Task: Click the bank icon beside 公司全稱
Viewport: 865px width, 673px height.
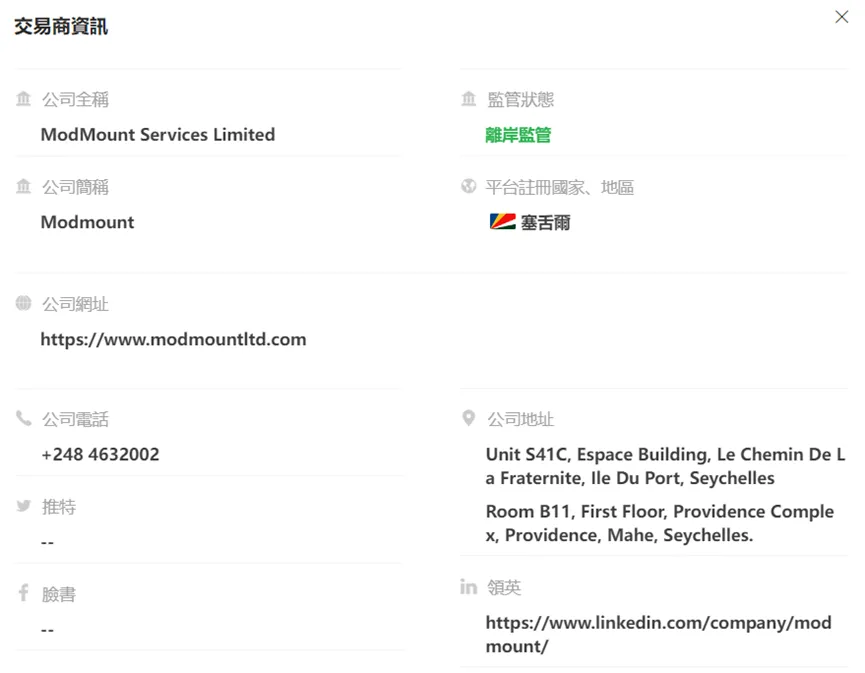Action: coord(24,99)
